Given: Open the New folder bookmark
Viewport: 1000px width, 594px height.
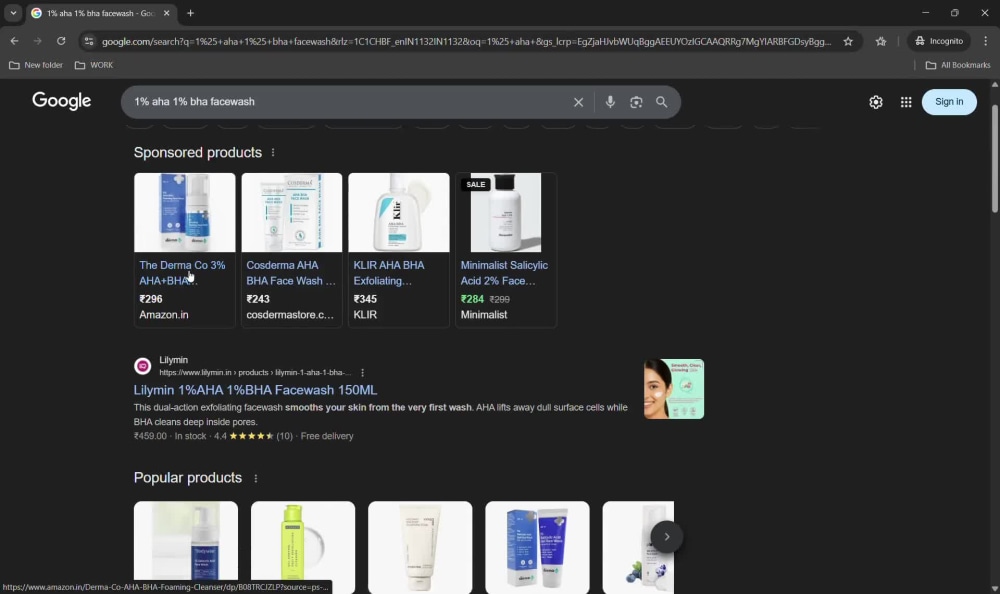Looking at the screenshot, I should click(36, 65).
